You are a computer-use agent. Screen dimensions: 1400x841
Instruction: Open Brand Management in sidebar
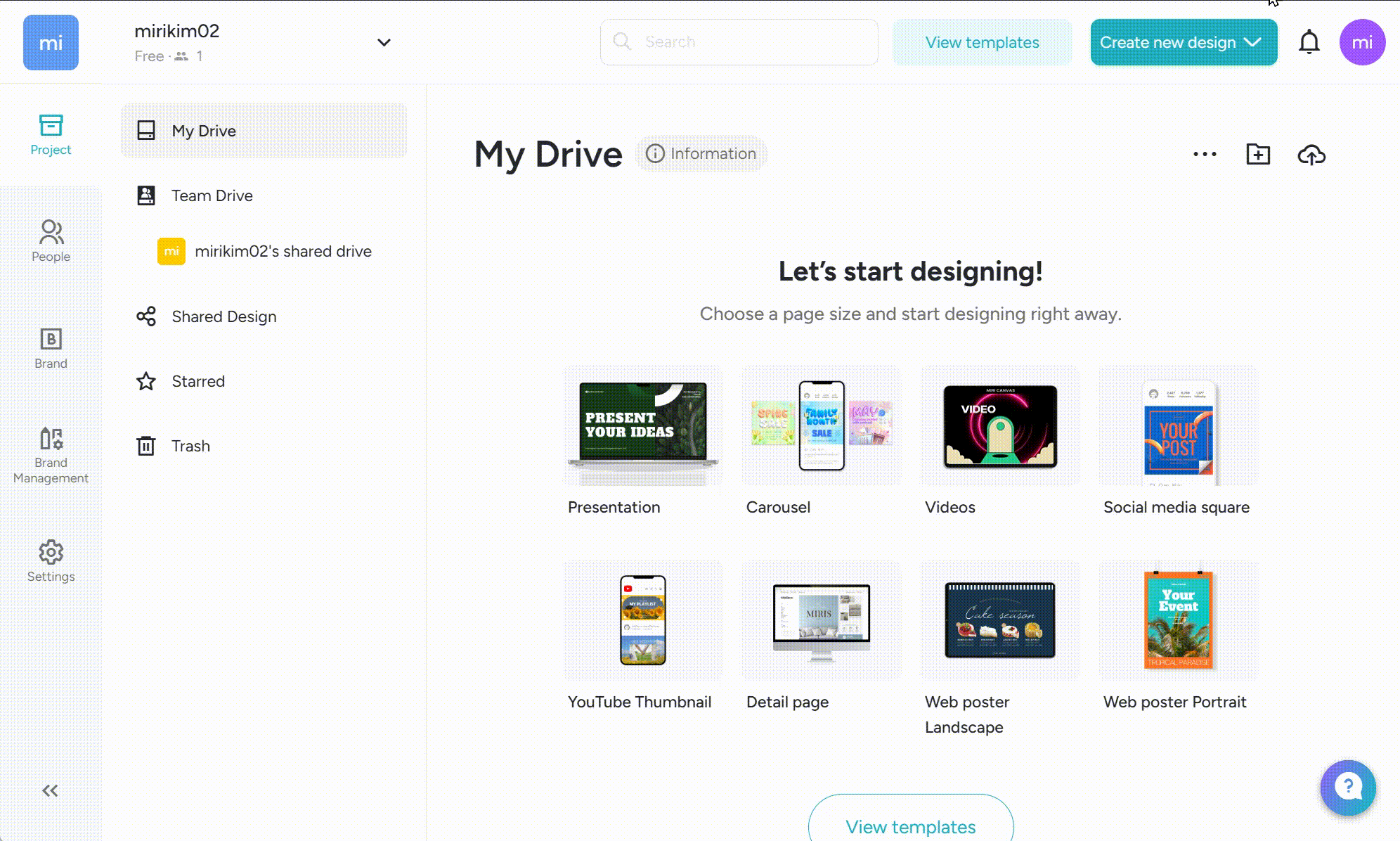[x=51, y=456]
